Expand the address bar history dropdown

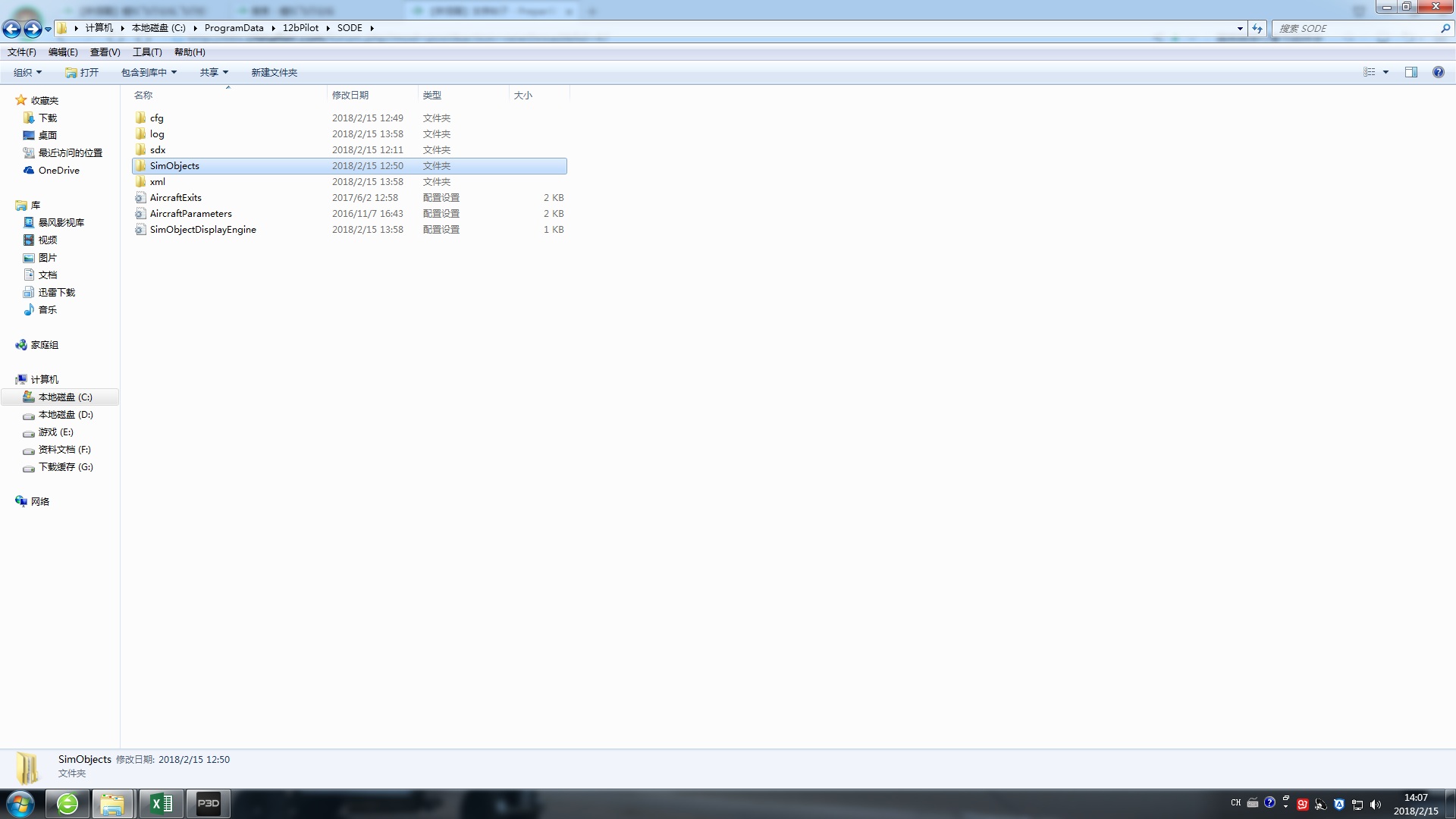(x=1240, y=29)
